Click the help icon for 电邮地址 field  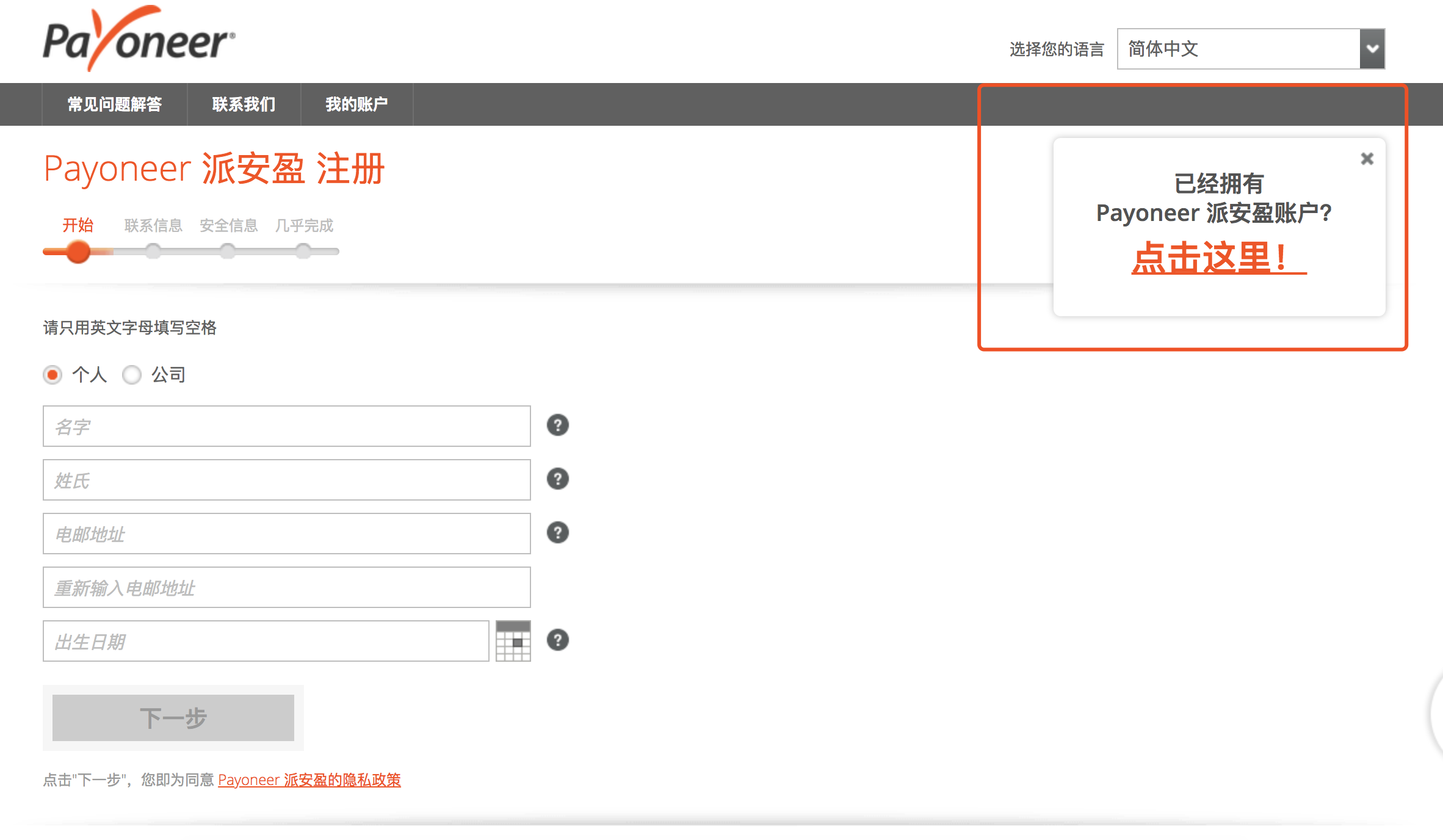[557, 533]
